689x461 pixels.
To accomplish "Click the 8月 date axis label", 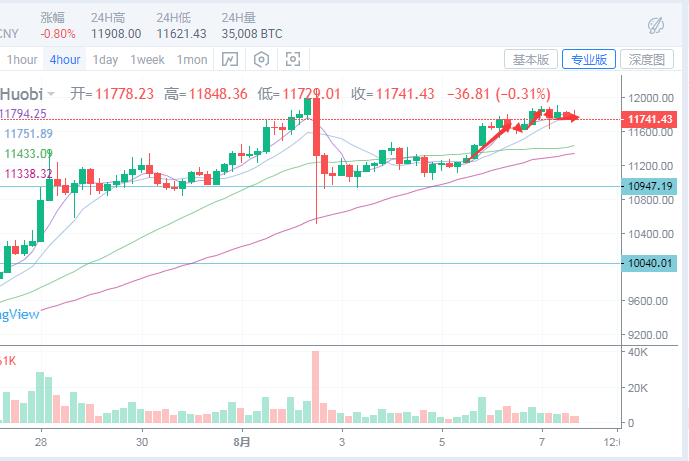I will 243,441.
